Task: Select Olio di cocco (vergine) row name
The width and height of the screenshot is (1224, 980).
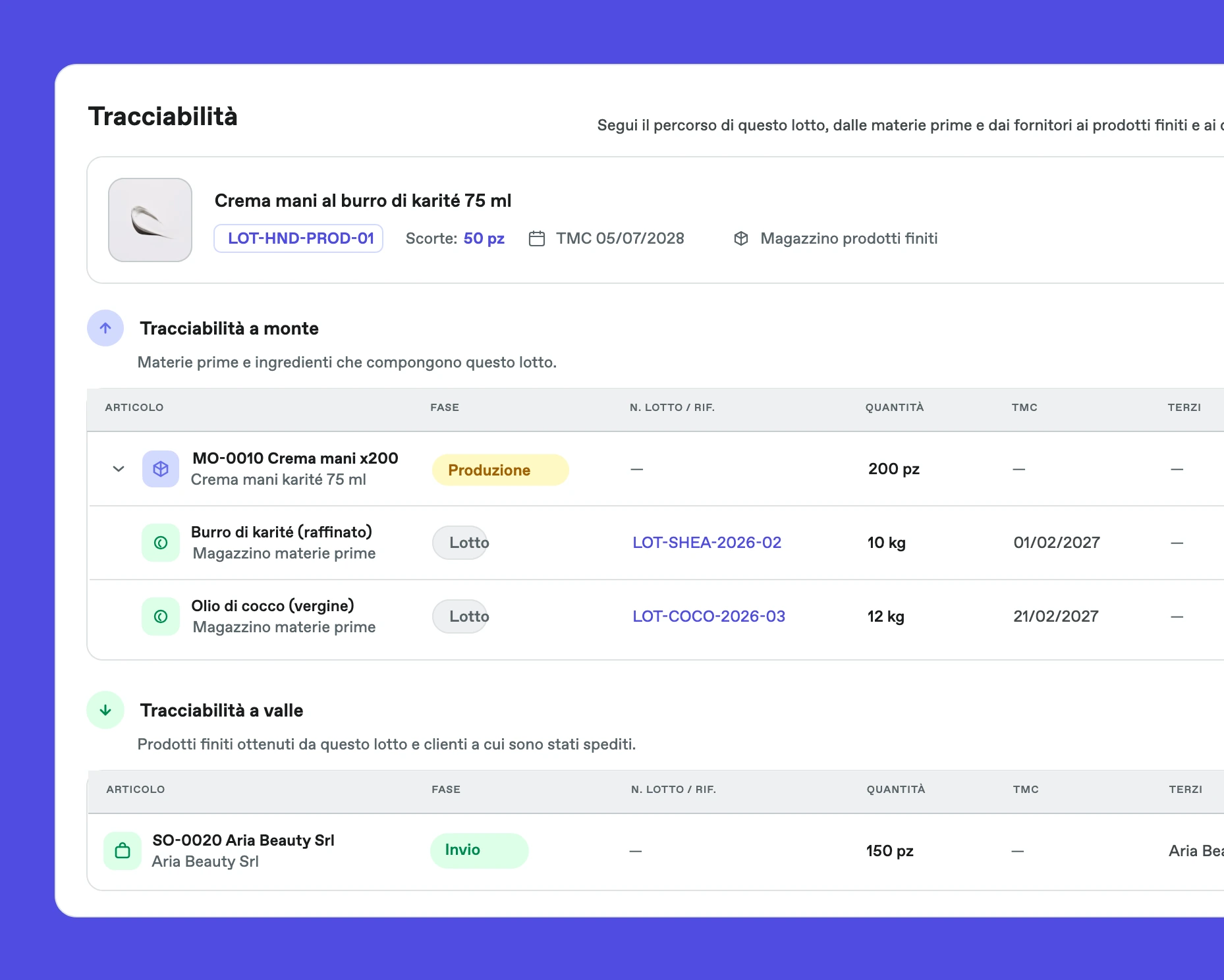Action: [273, 606]
